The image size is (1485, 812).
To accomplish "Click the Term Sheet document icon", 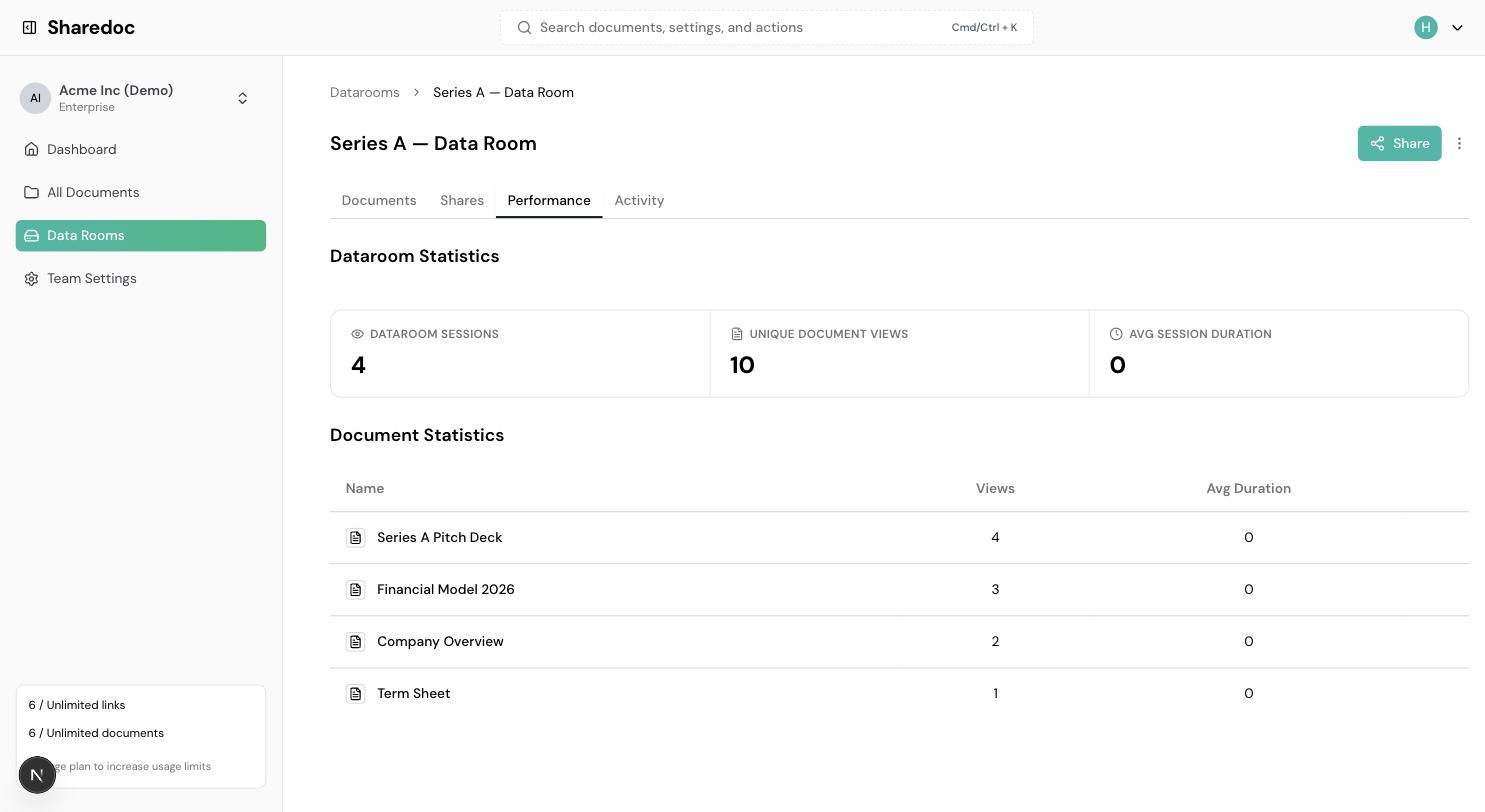I will coord(355,694).
